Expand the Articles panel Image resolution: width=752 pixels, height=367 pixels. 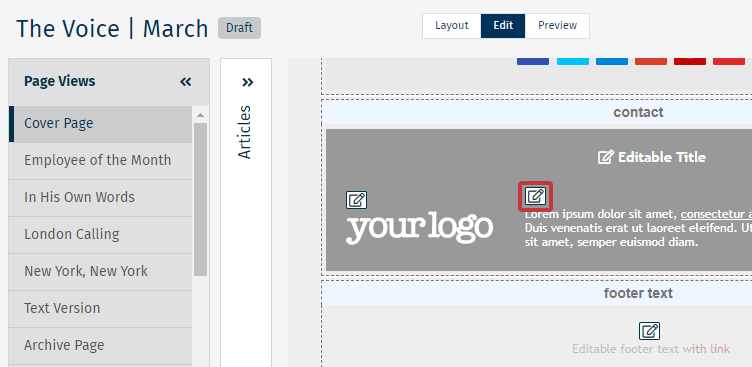[247, 83]
